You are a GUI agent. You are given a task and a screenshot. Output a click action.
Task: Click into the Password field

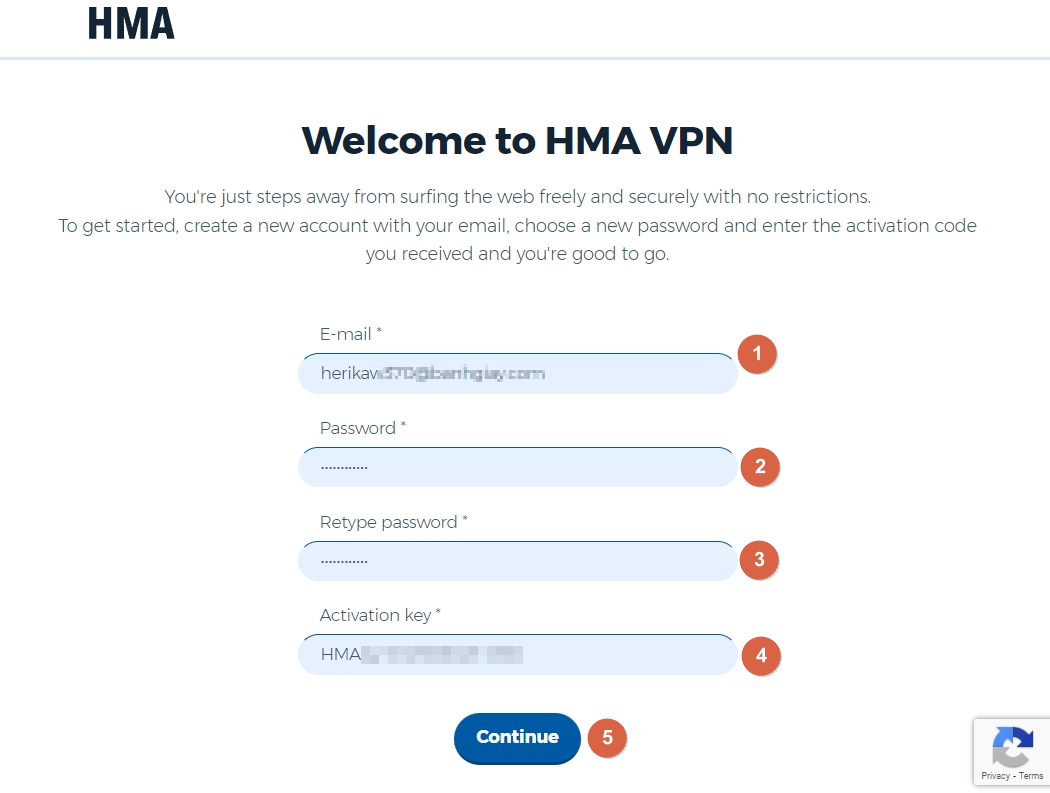pos(517,467)
